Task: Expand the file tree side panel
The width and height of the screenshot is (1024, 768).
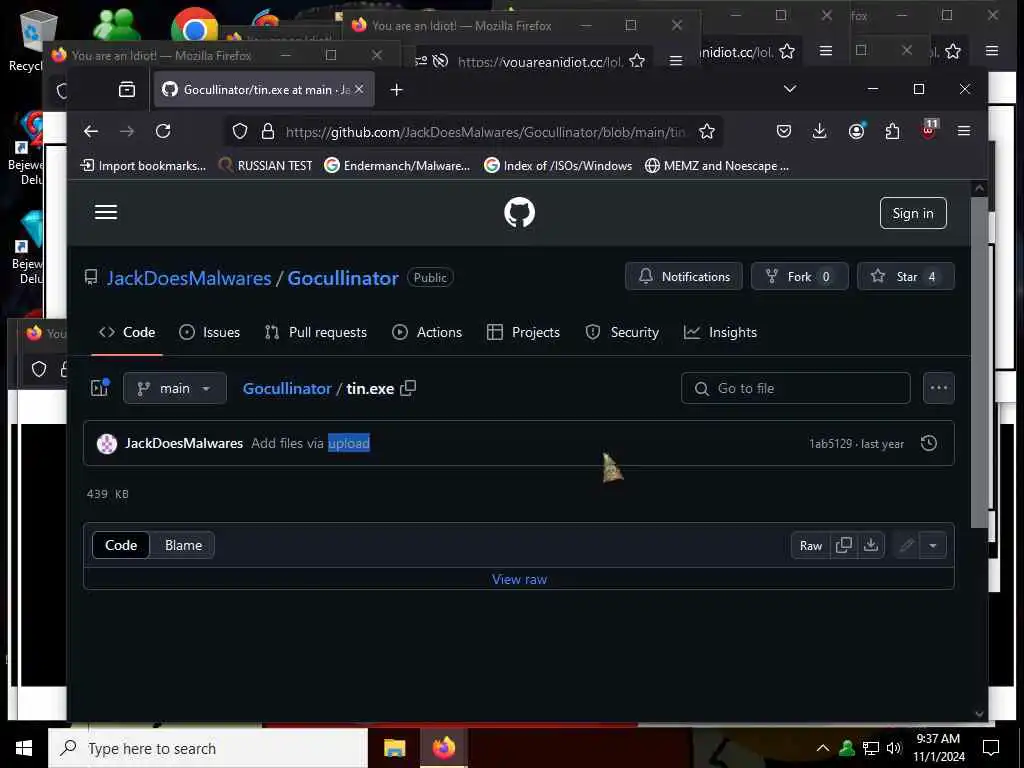Action: 100,388
